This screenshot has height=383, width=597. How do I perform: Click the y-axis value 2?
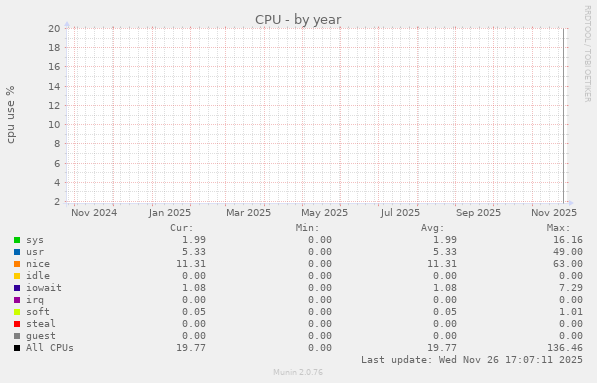click(x=57, y=201)
